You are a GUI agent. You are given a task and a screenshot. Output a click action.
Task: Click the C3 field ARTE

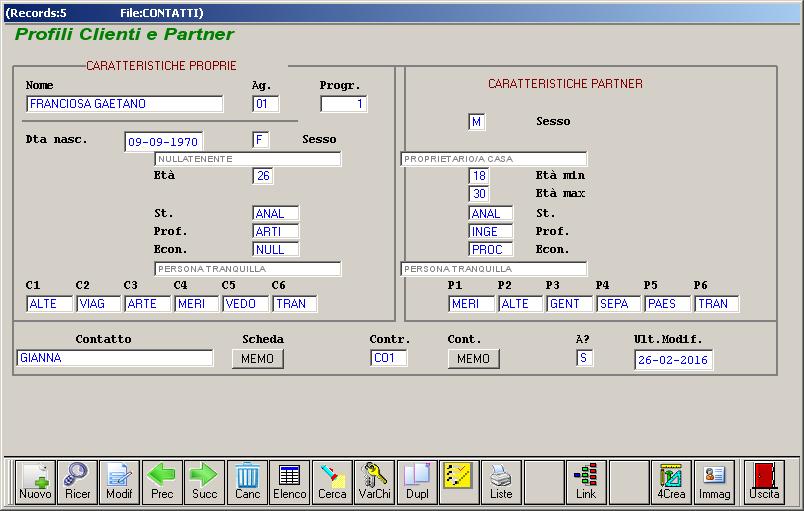[148, 304]
